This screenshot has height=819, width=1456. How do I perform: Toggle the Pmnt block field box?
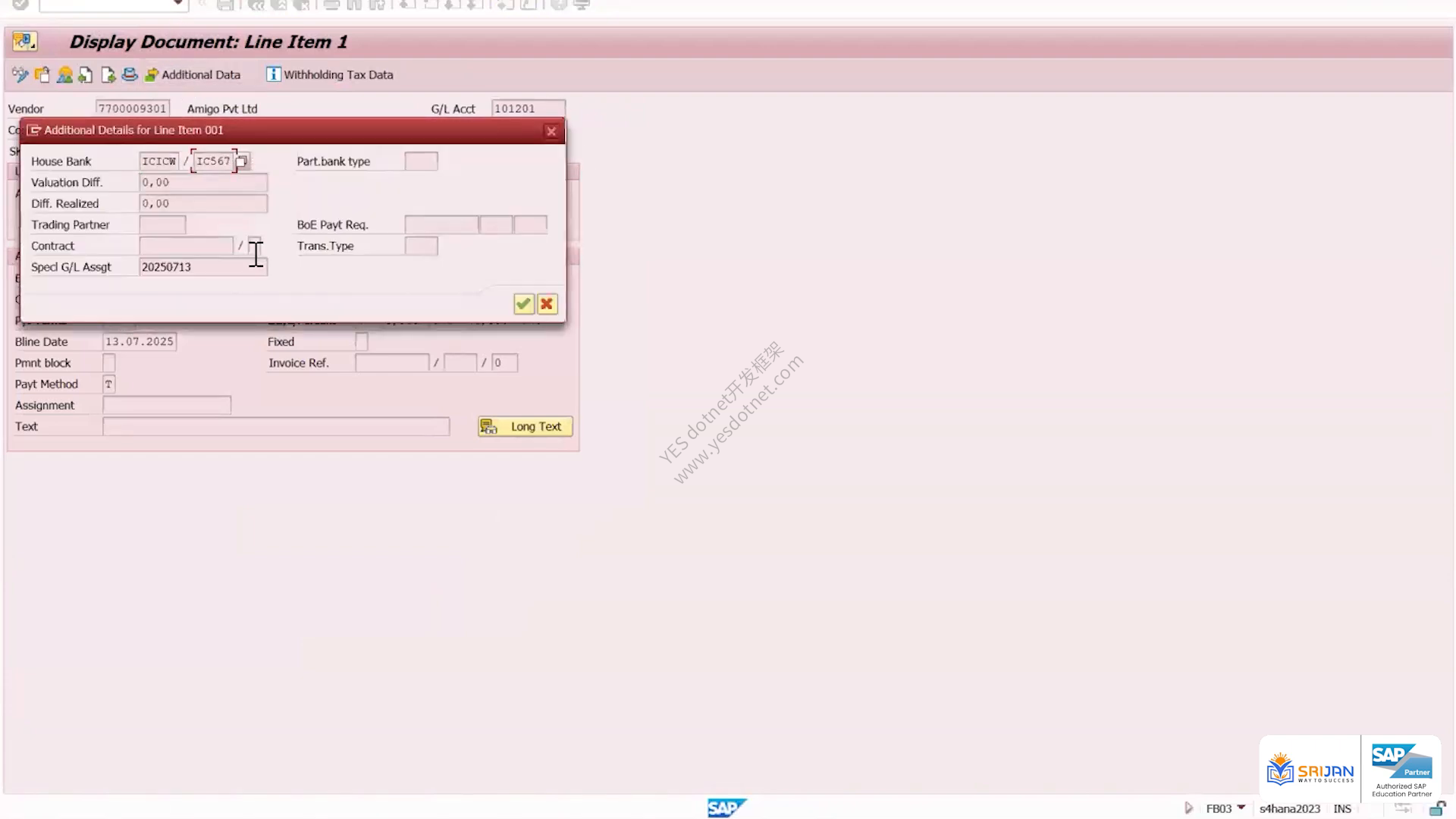point(109,363)
